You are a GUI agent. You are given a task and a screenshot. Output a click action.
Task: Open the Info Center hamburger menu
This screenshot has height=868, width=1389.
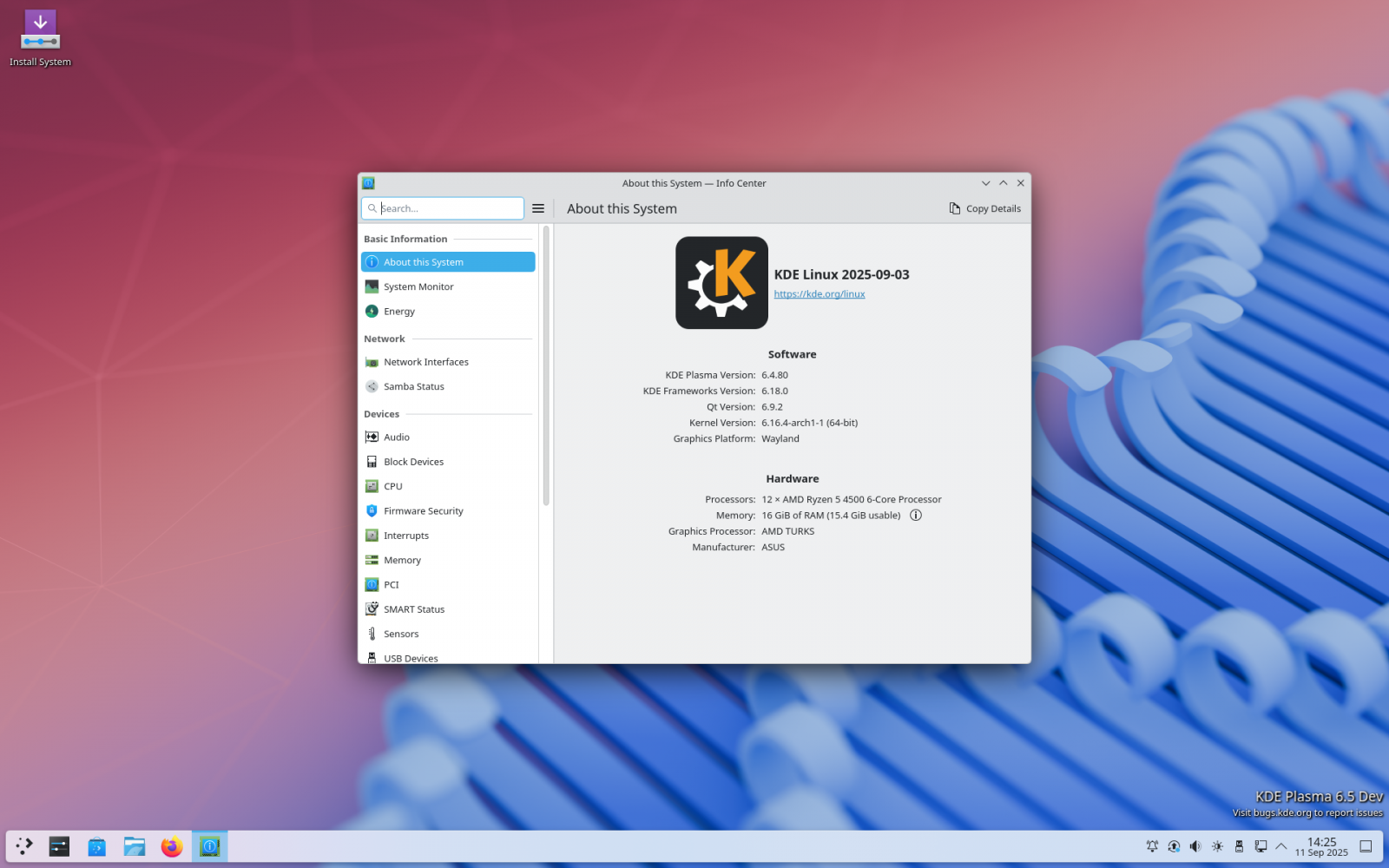tap(538, 208)
